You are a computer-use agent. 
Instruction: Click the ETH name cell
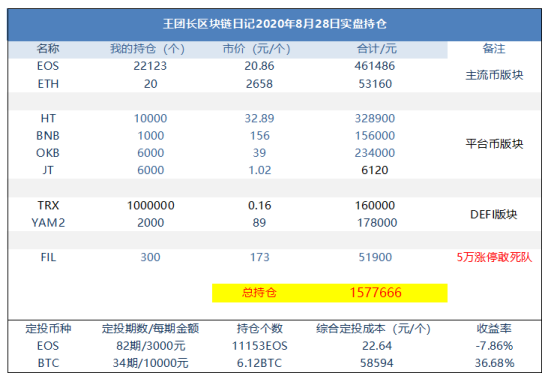point(48,84)
